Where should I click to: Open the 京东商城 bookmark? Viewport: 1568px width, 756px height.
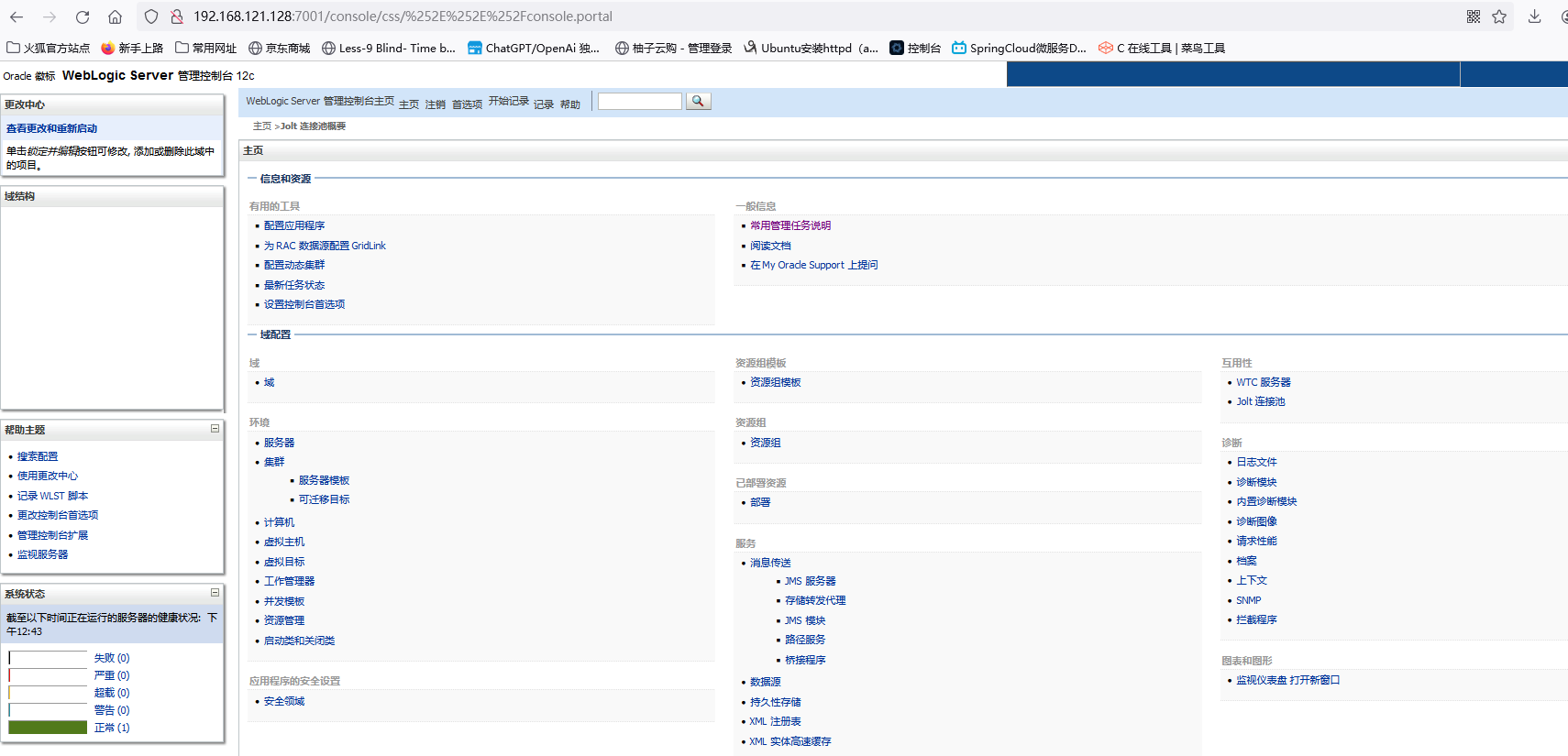(x=280, y=48)
